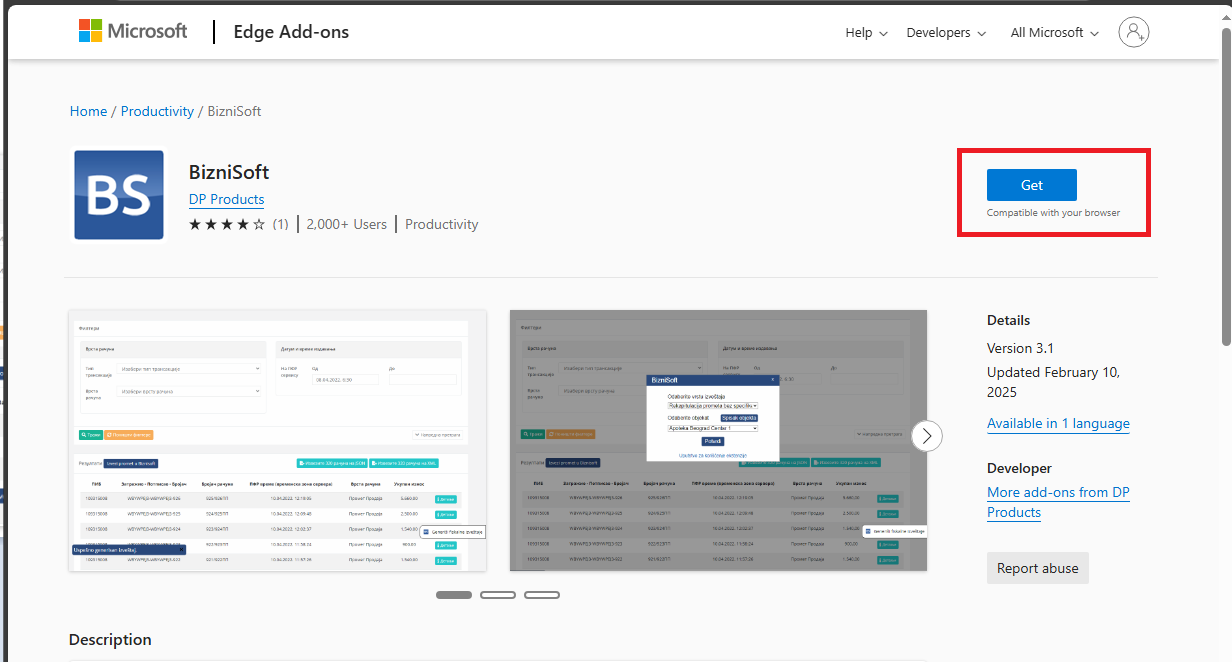Open the Productivity breadcrumb category

157,111
